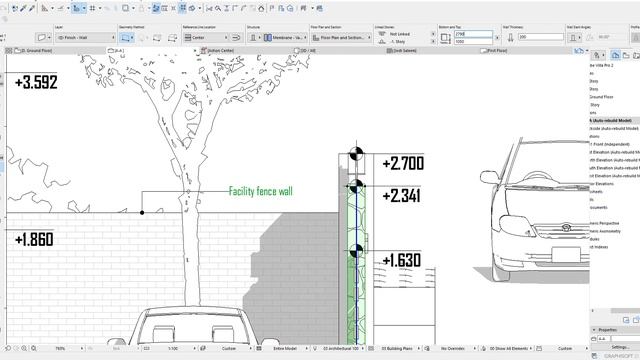Viewport: 640px width, 360px height.
Task: Select the rectangle wall geometry method
Action: click(157, 38)
